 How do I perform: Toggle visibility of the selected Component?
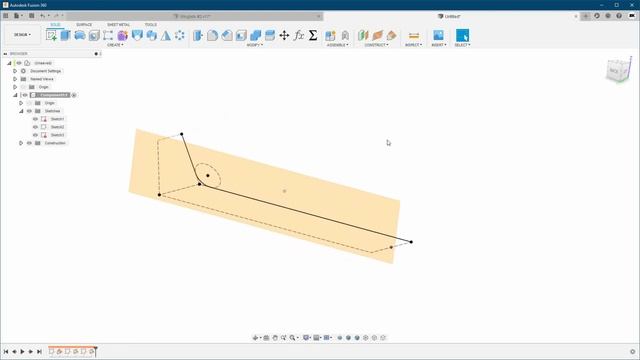[x=25, y=95]
